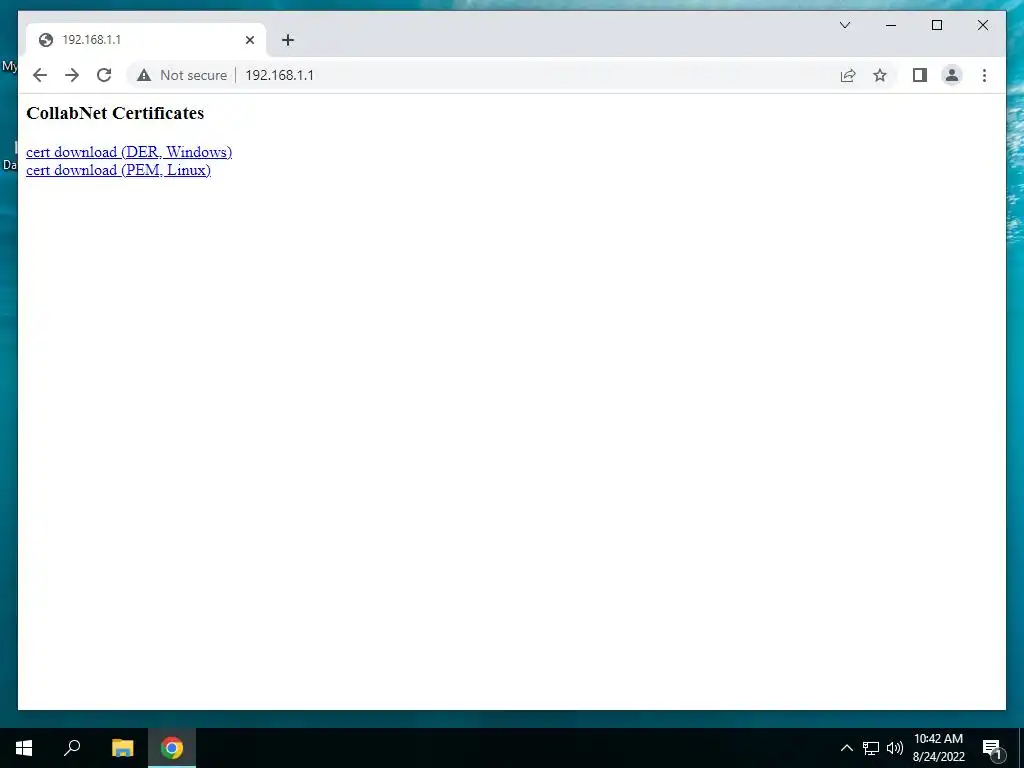
Task: Open the network status tray icon
Action: pos(871,748)
